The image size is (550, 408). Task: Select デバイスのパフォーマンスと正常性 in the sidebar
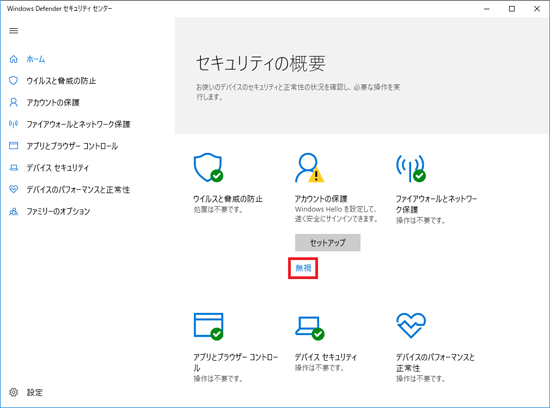click(78, 190)
